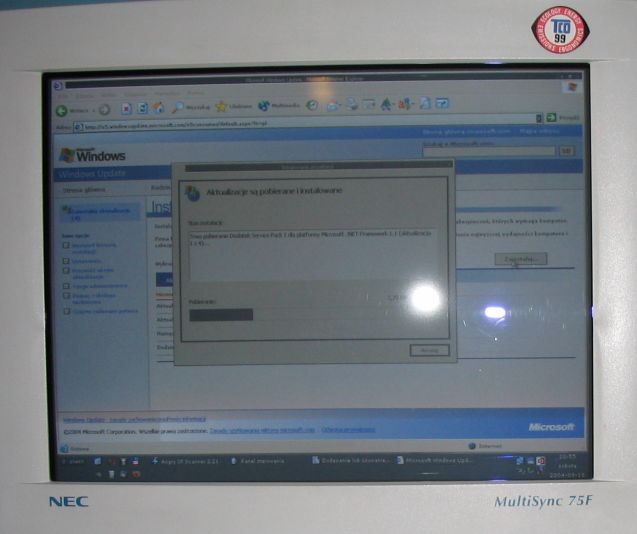Open the Wstecz history dropdown arrow
This screenshot has height=534, width=637.
93,111
